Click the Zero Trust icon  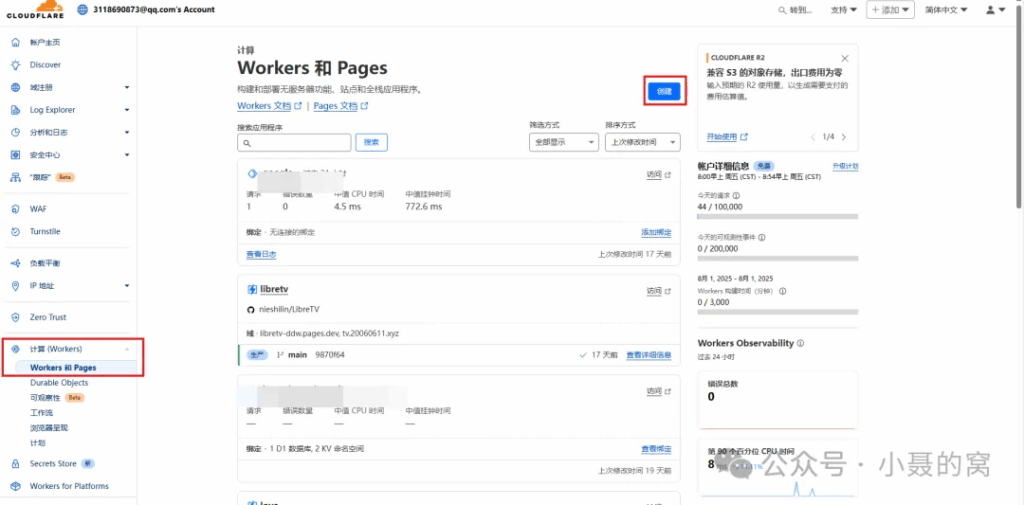click(x=16, y=317)
